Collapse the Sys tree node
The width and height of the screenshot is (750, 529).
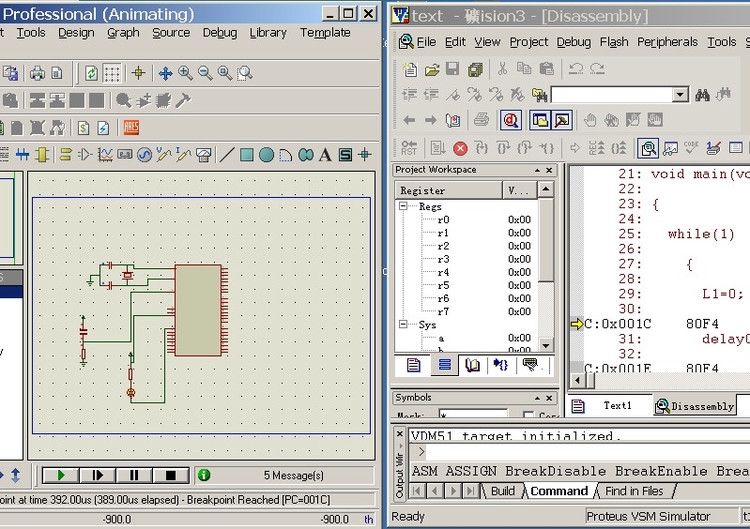[404, 324]
